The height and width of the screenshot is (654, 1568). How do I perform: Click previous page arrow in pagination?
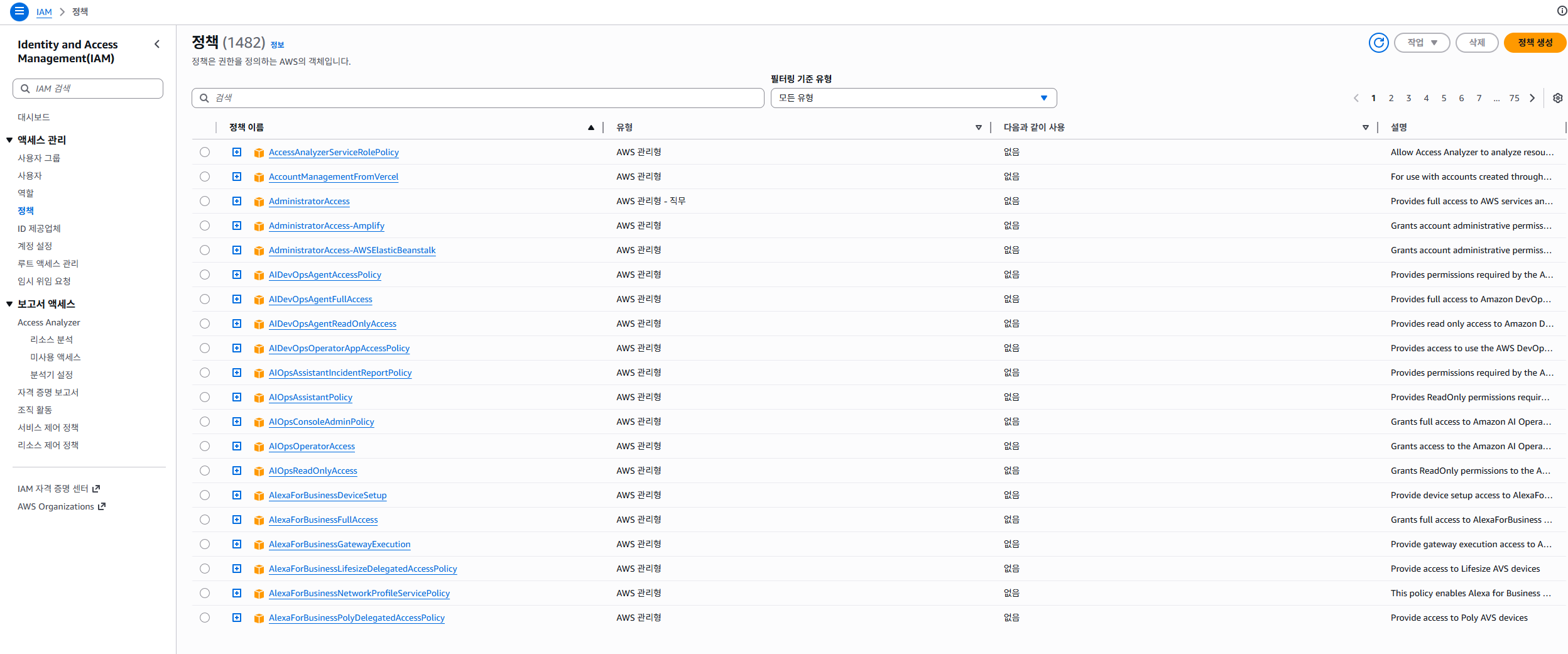pyautogui.click(x=1356, y=98)
